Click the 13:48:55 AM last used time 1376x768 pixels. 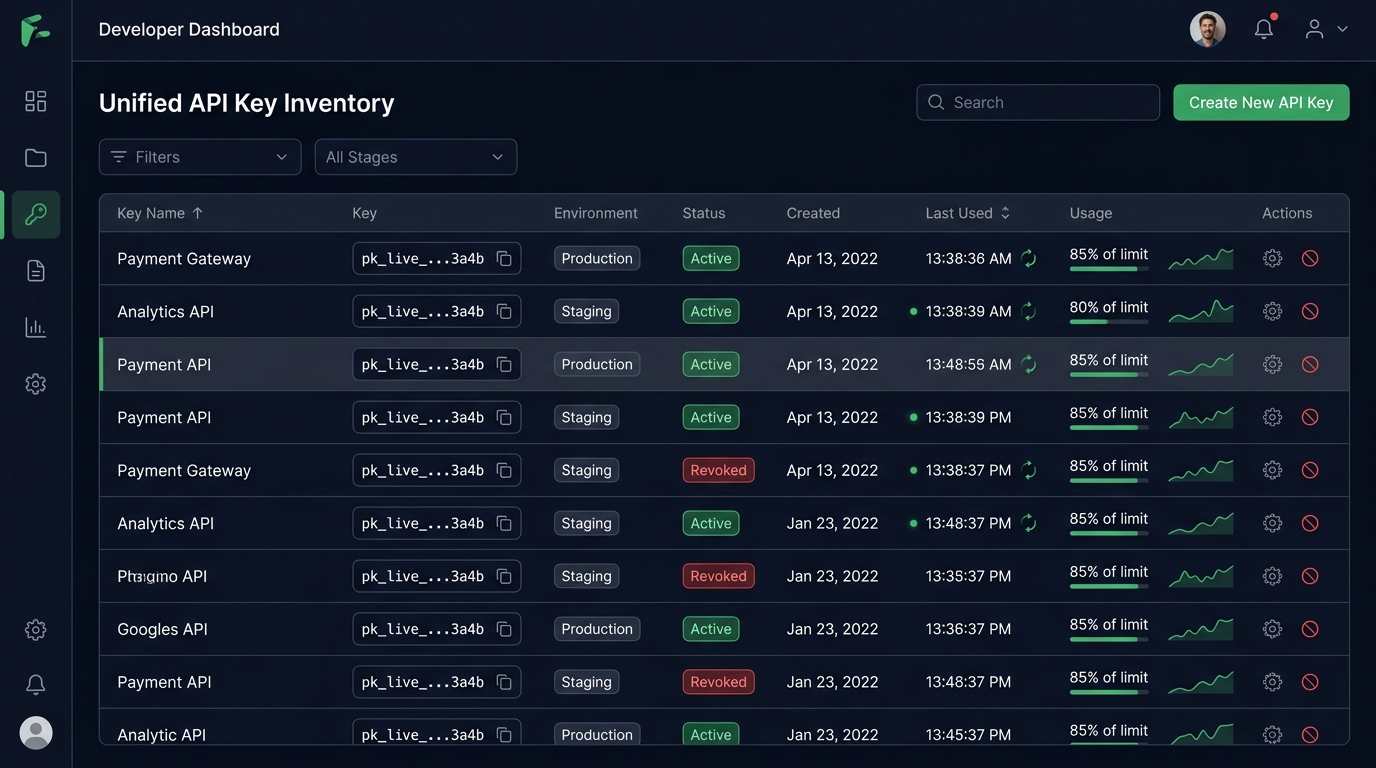click(x=968, y=364)
